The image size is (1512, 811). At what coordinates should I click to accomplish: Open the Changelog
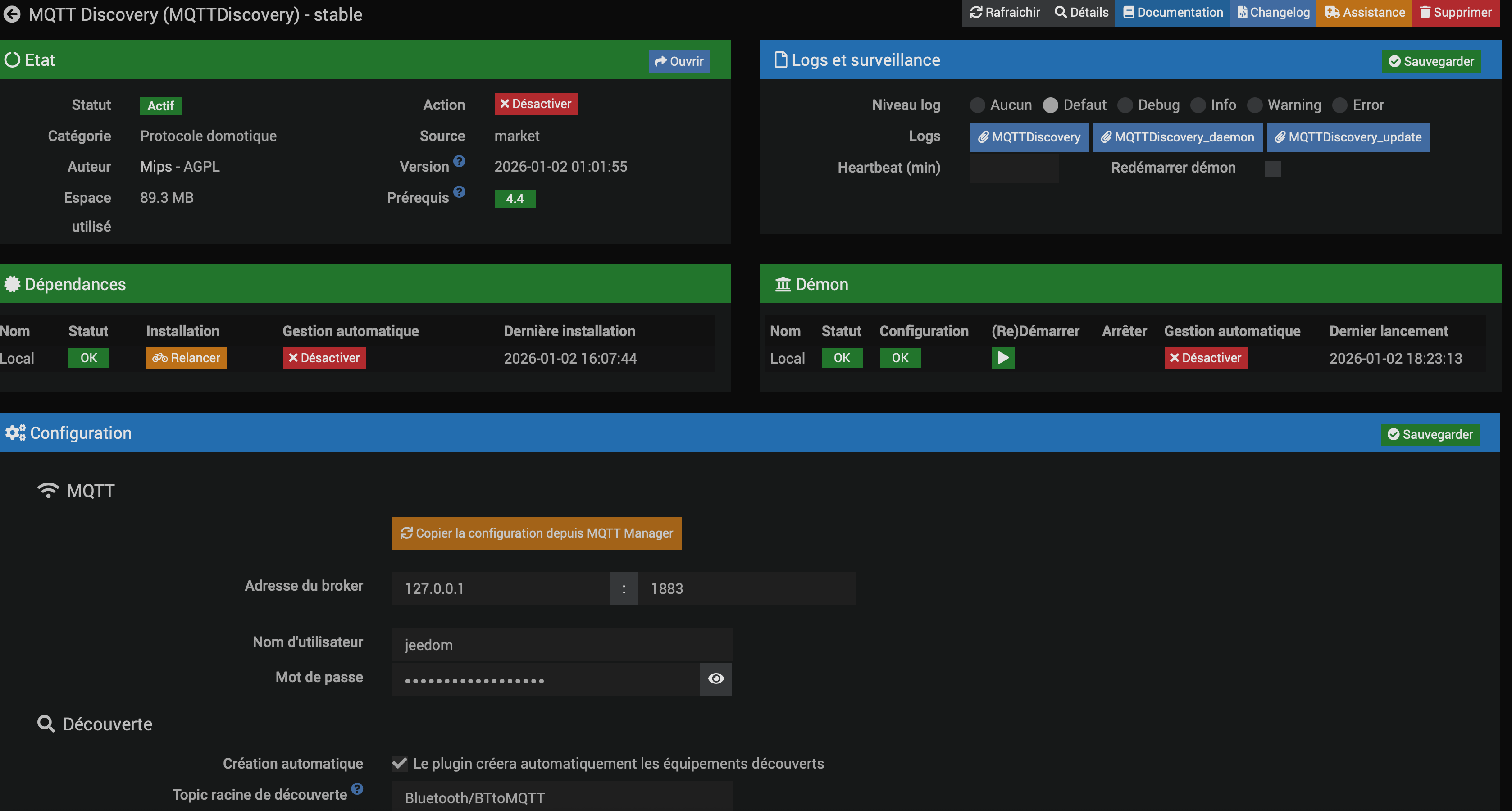click(1273, 12)
